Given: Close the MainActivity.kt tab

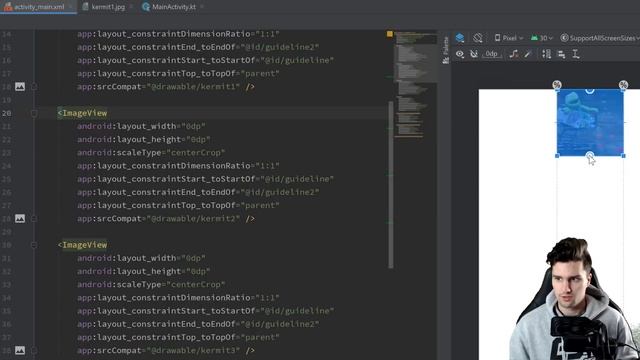Looking at the screenshot, I should pyautogui.click(x=202, y=7).
